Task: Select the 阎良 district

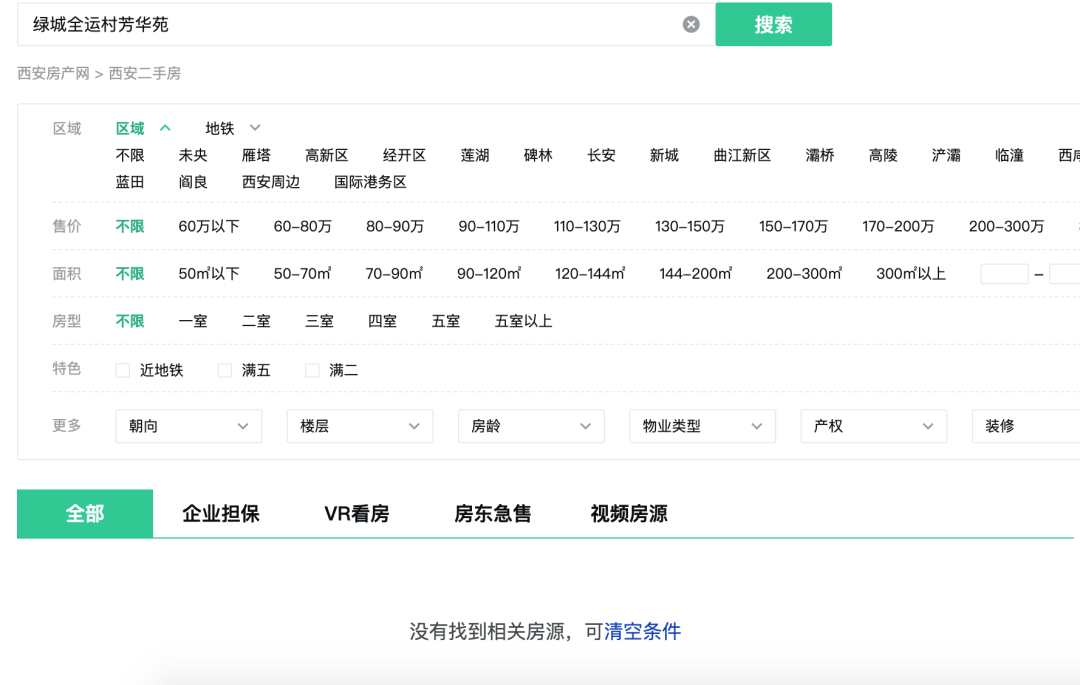Action: (193, 182)
